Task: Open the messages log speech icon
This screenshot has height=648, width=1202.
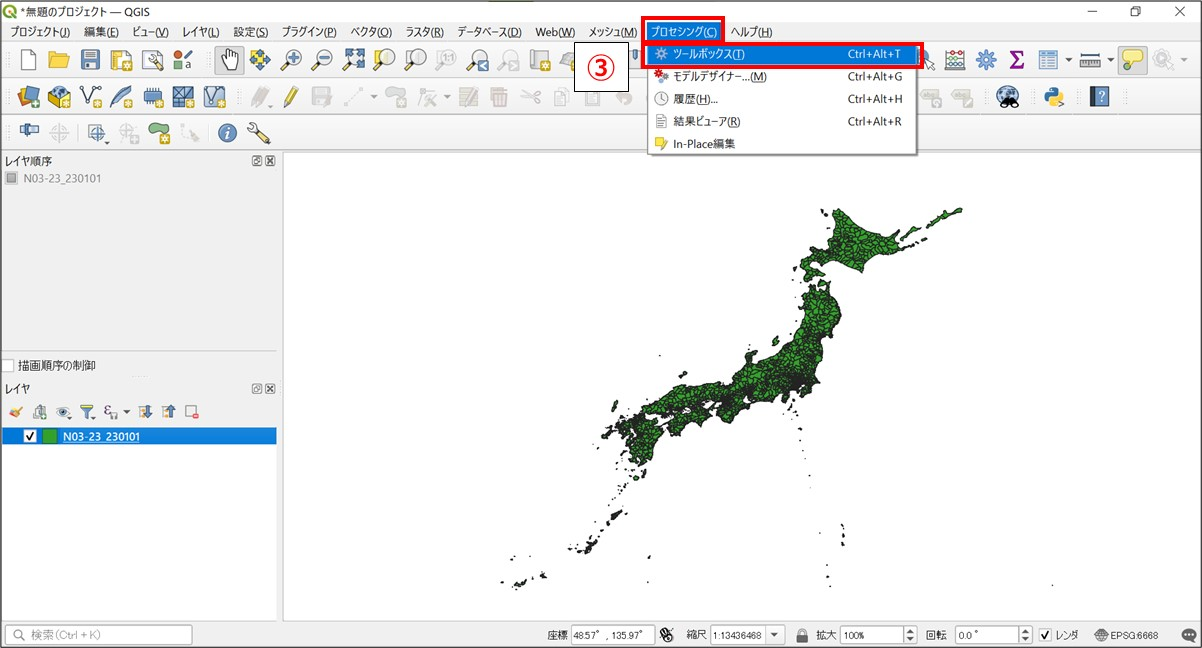Action: pyautogui.click(x=1188, y=635)
